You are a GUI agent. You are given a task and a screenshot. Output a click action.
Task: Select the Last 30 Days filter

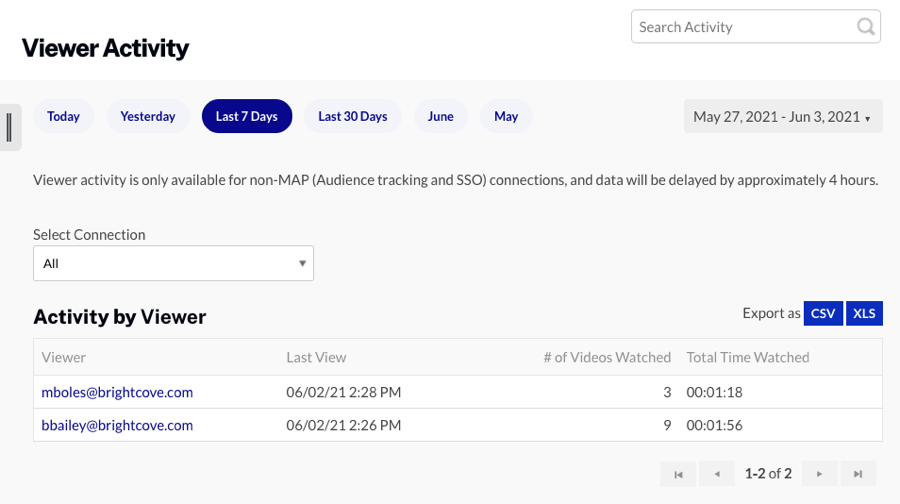point(352,117)
